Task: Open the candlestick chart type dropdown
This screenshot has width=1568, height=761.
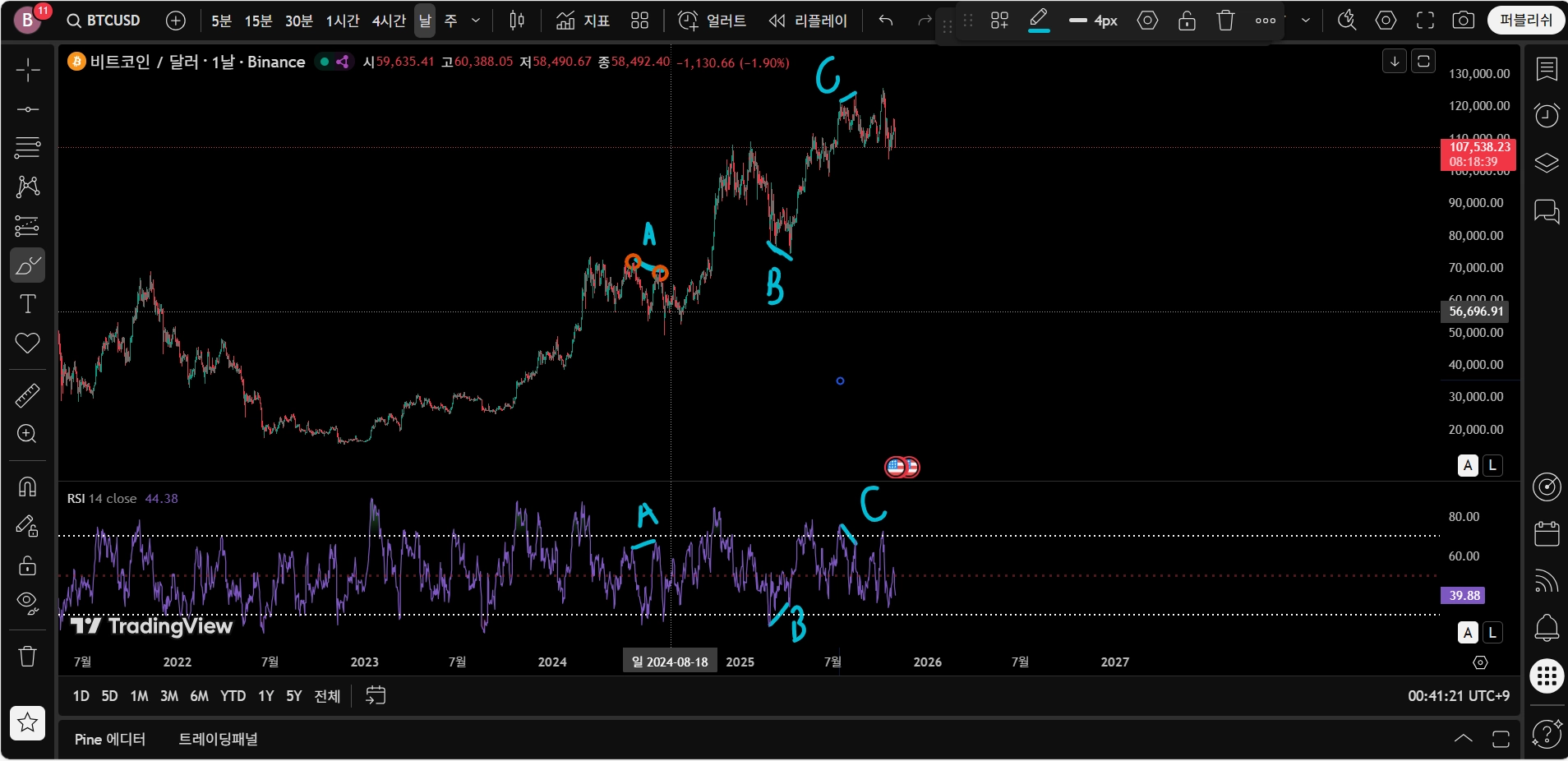Action: point(516,21)
